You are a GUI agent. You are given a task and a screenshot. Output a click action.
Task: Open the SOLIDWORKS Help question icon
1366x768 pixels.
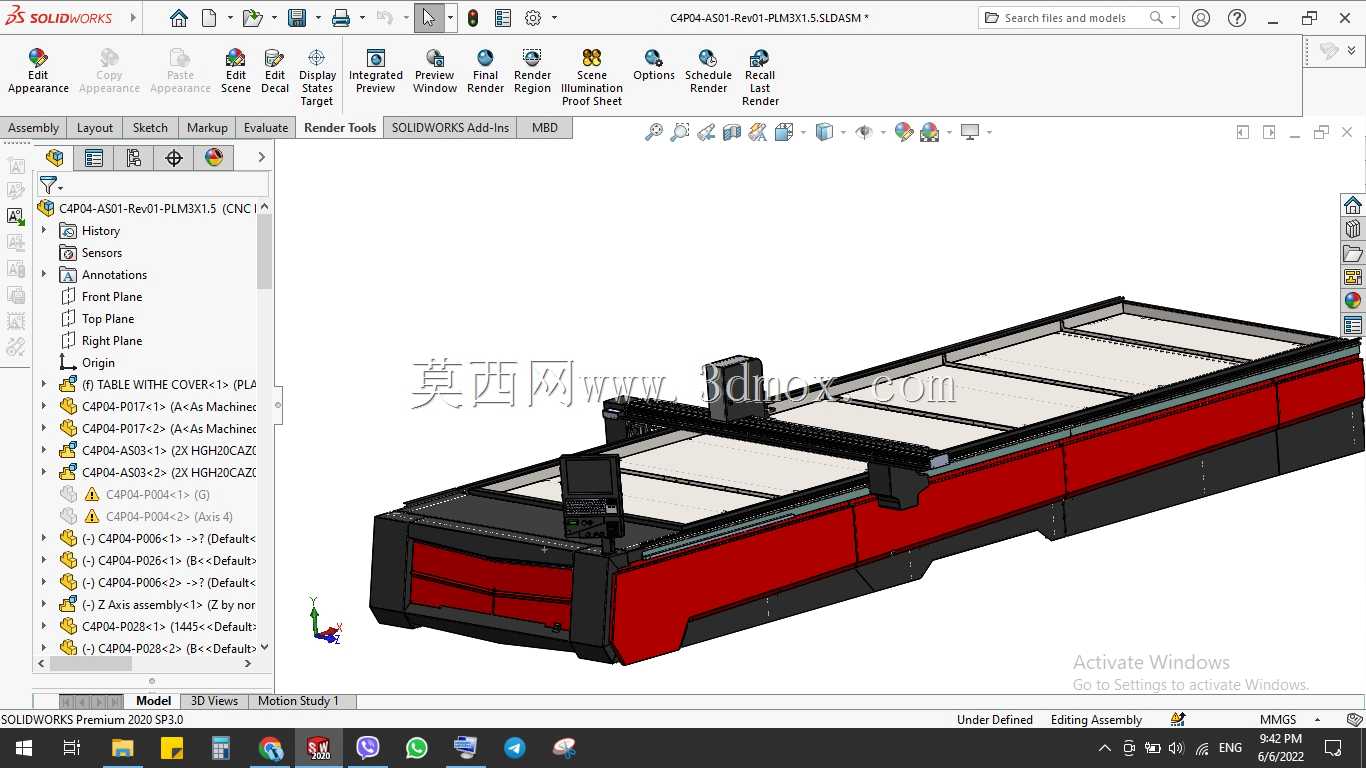[1237, 18]
